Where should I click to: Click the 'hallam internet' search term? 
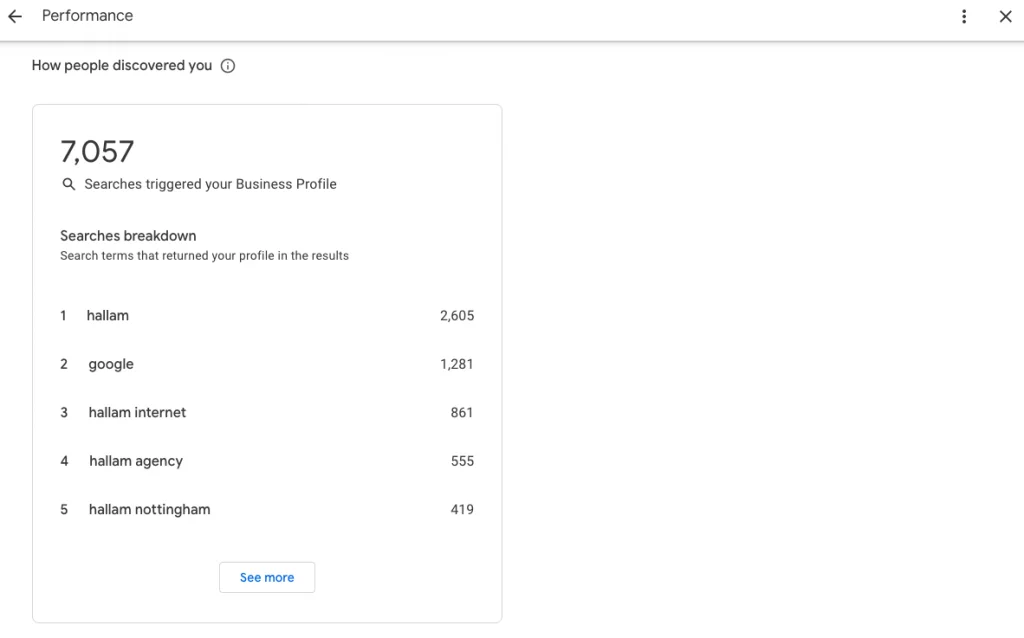pos(137,412)
